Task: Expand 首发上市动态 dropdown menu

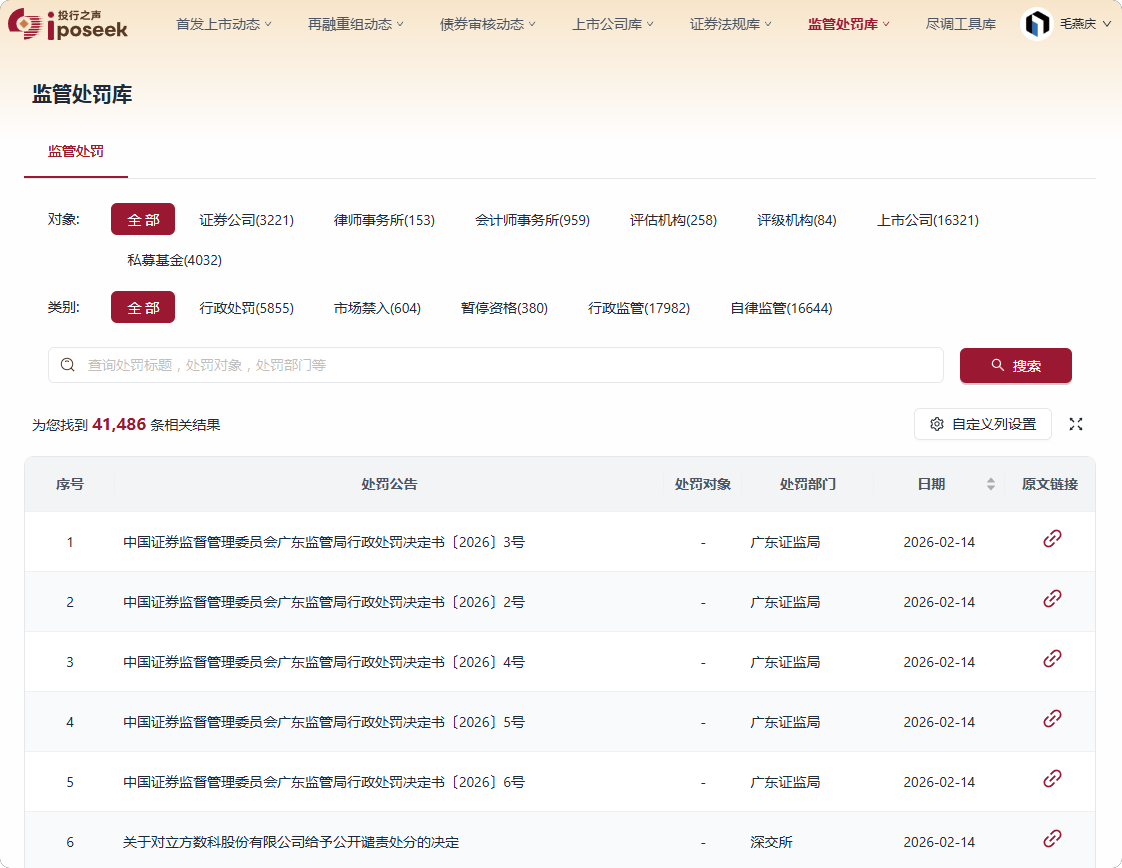Action: pyautogui.click(x=223, y=24)
